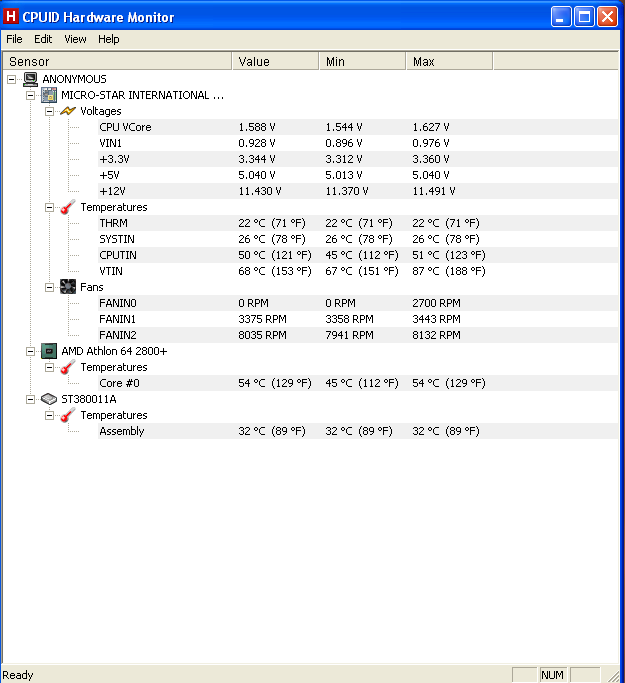Collapse Temperatures under ST380011A
Image resolution: width=625 pixels, height=683 pixels.
pyautogui.click(x=50, y=415)
